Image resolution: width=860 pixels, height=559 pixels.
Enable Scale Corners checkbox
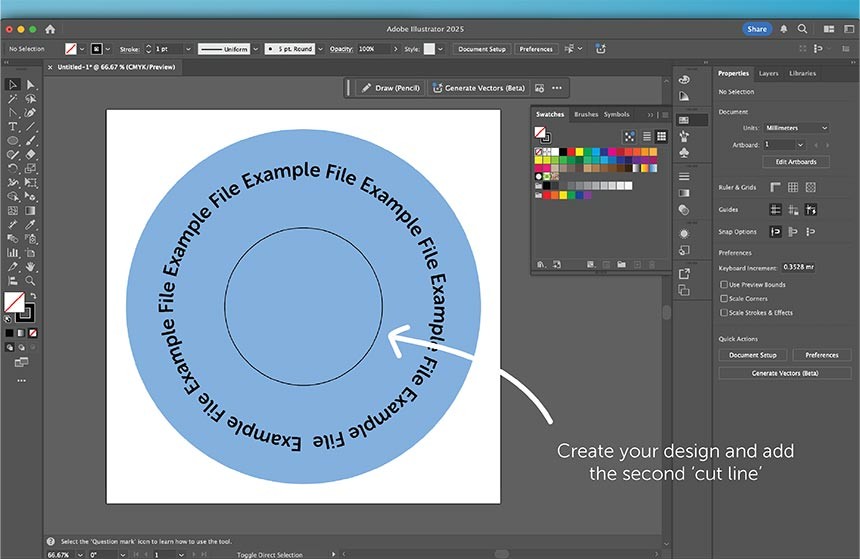(x=724, y=298)
